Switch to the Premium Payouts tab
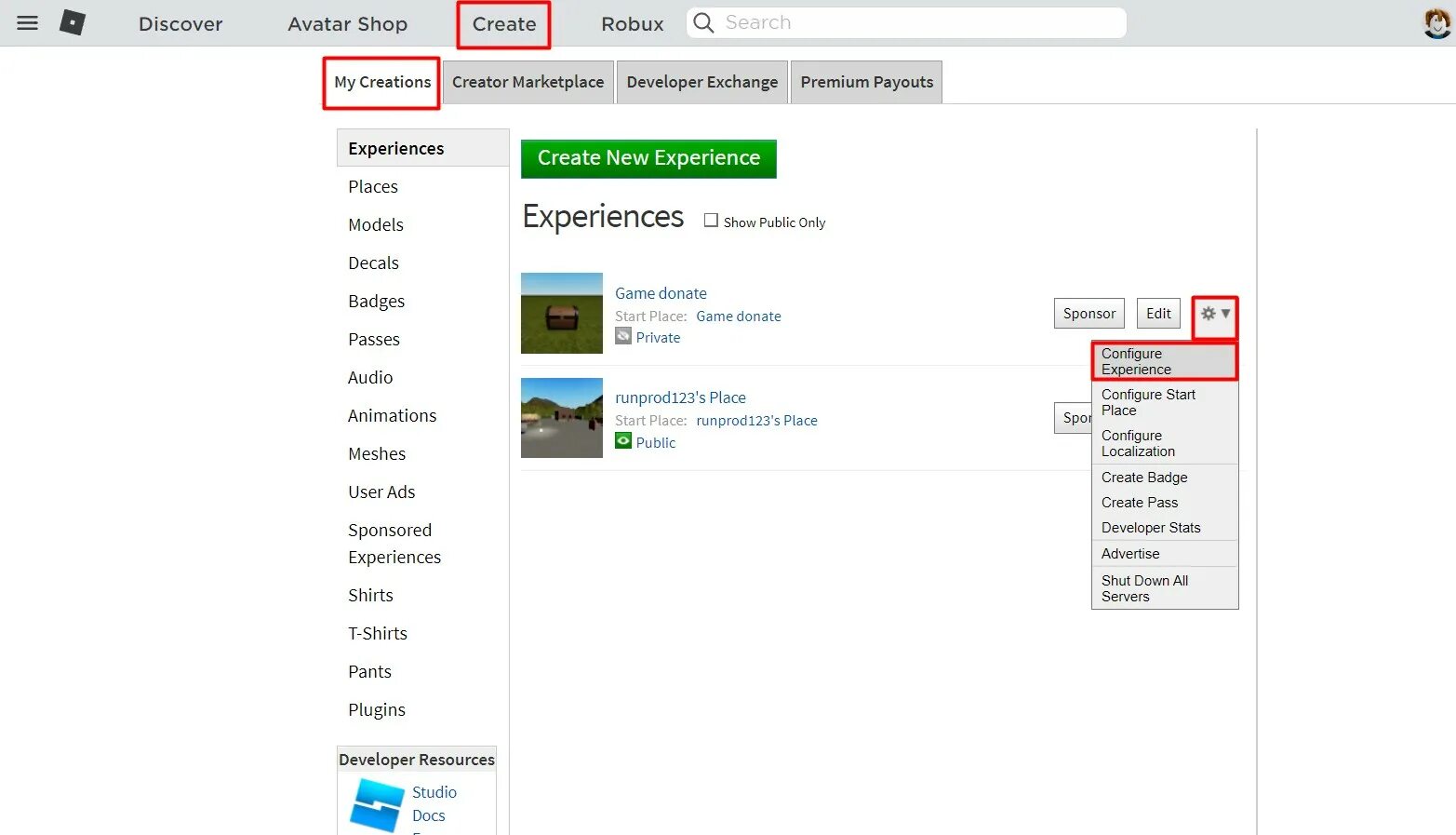1456x835 pixels. [x=866, y=82]
